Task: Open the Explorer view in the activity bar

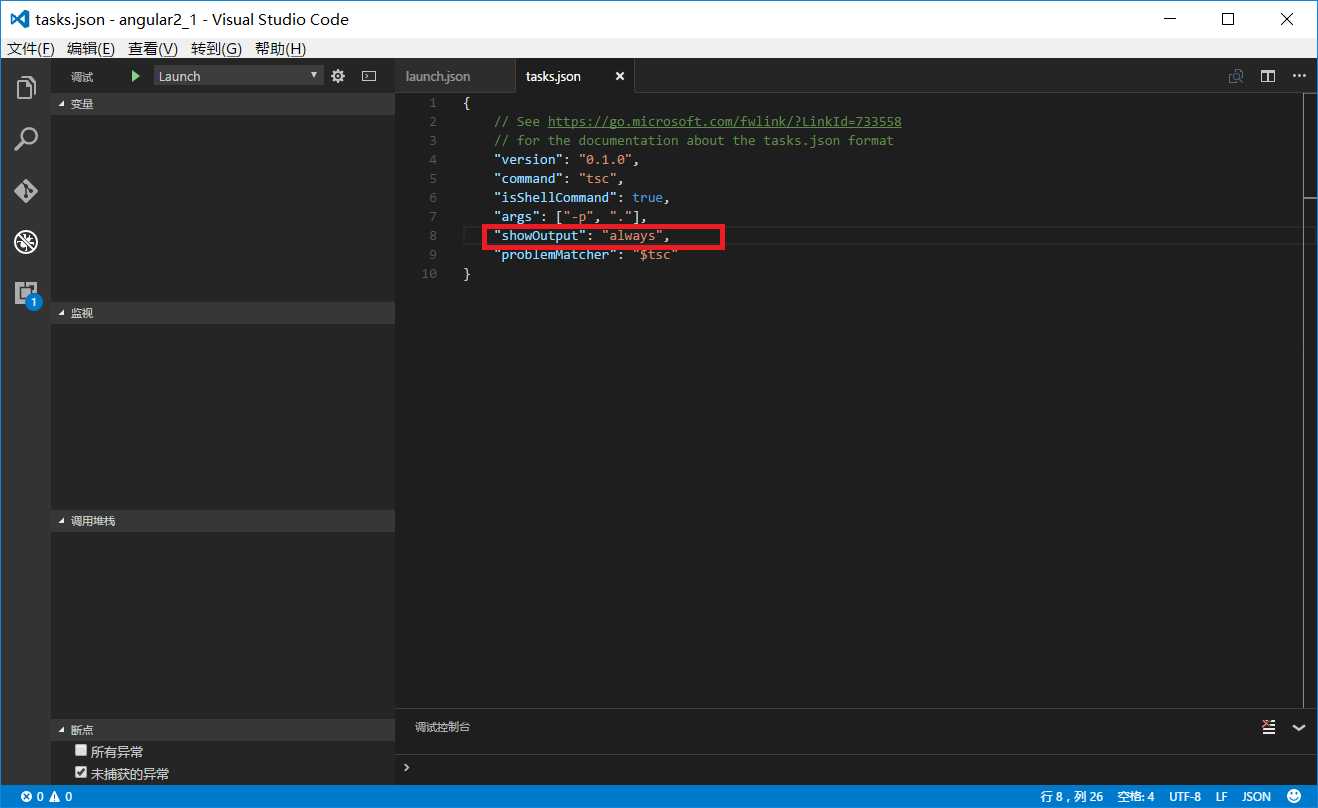Action: [x=26, y=88]
